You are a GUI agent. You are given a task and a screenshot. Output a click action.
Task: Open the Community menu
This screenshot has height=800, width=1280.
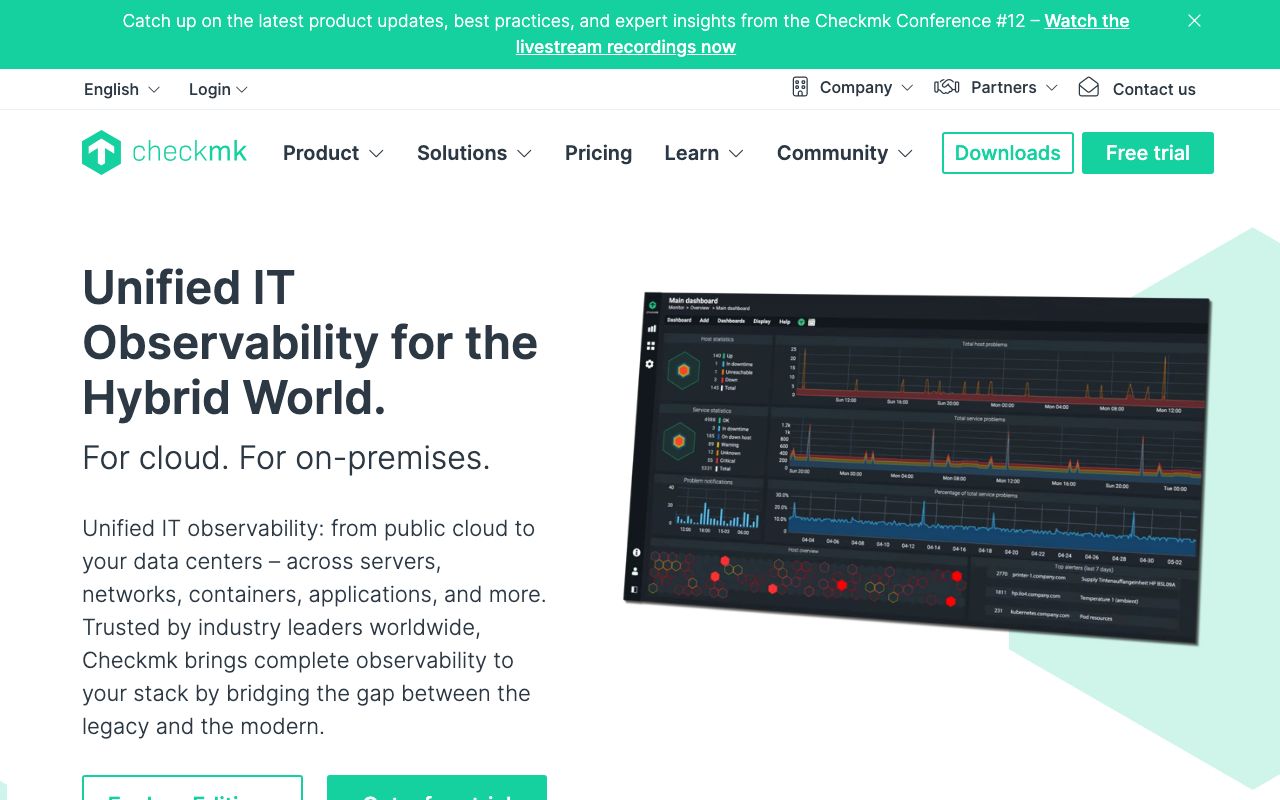[832, 153]
